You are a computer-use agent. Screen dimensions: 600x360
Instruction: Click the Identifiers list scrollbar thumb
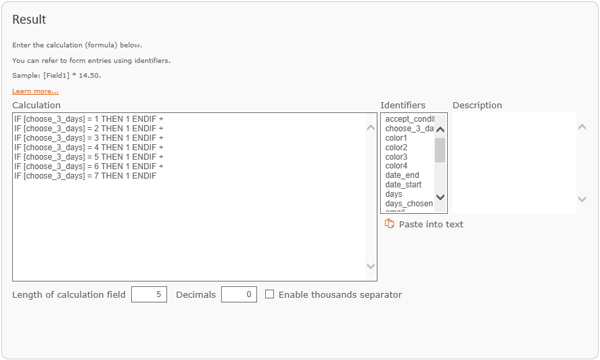pos(440,150)
